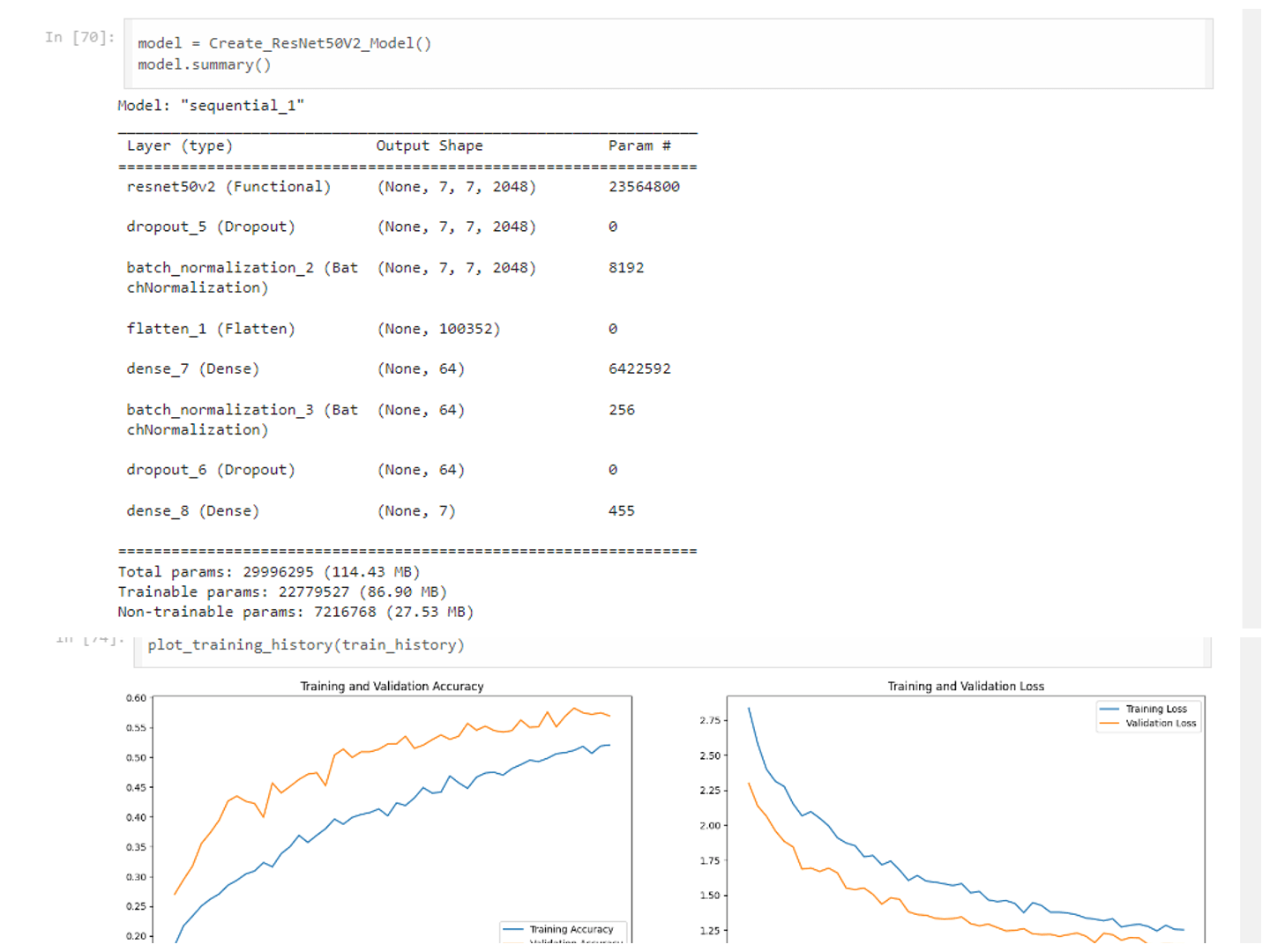The image size is (1270, 952).
Task: Click the model.summary() code line
Action: (204, 64)
